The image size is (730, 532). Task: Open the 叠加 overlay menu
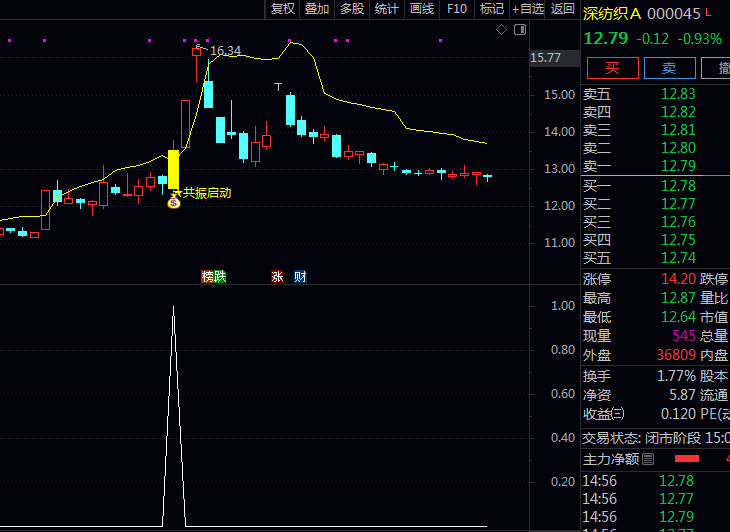click(x=317, y=9)
